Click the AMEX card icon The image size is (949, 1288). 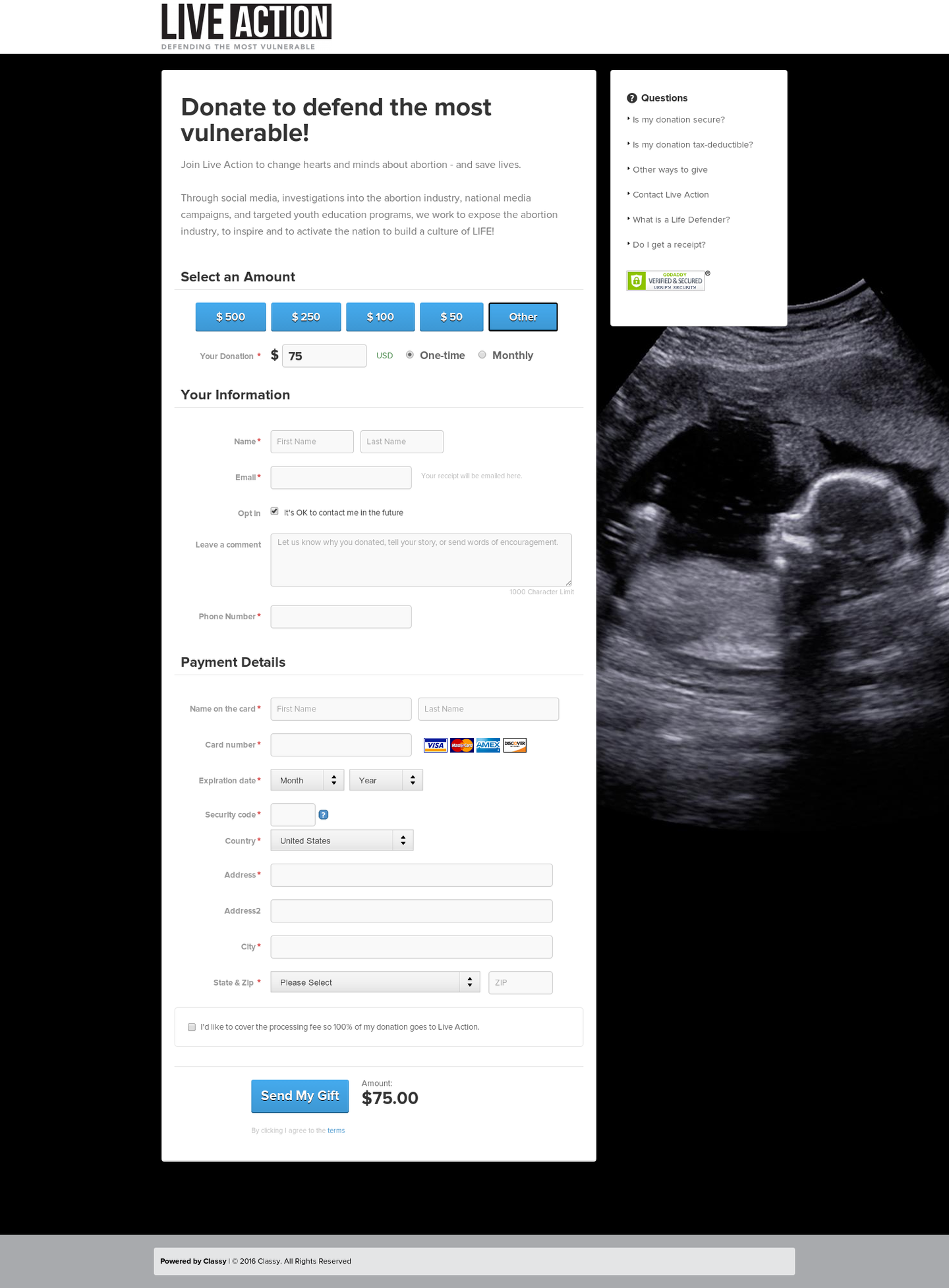pos(488,745)
